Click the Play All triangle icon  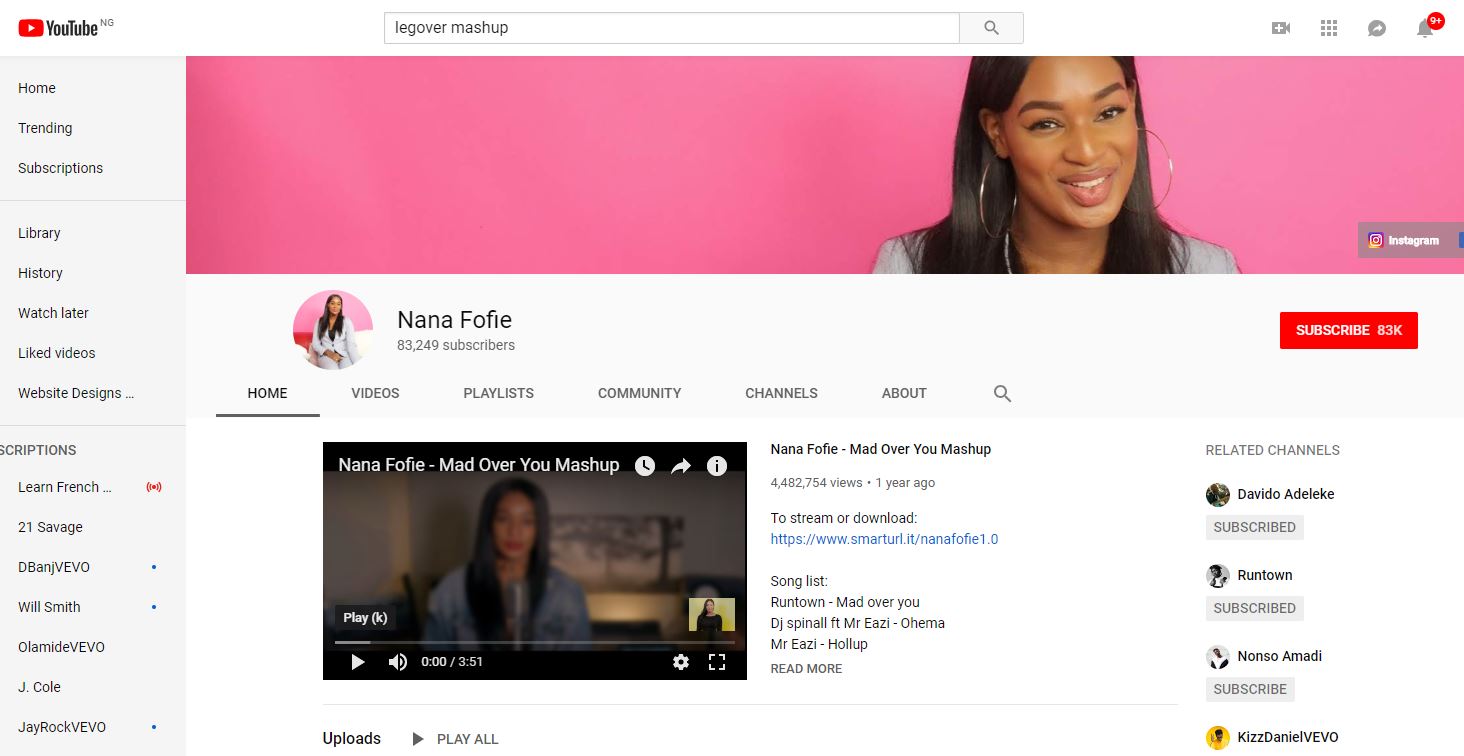click(418, 739)
